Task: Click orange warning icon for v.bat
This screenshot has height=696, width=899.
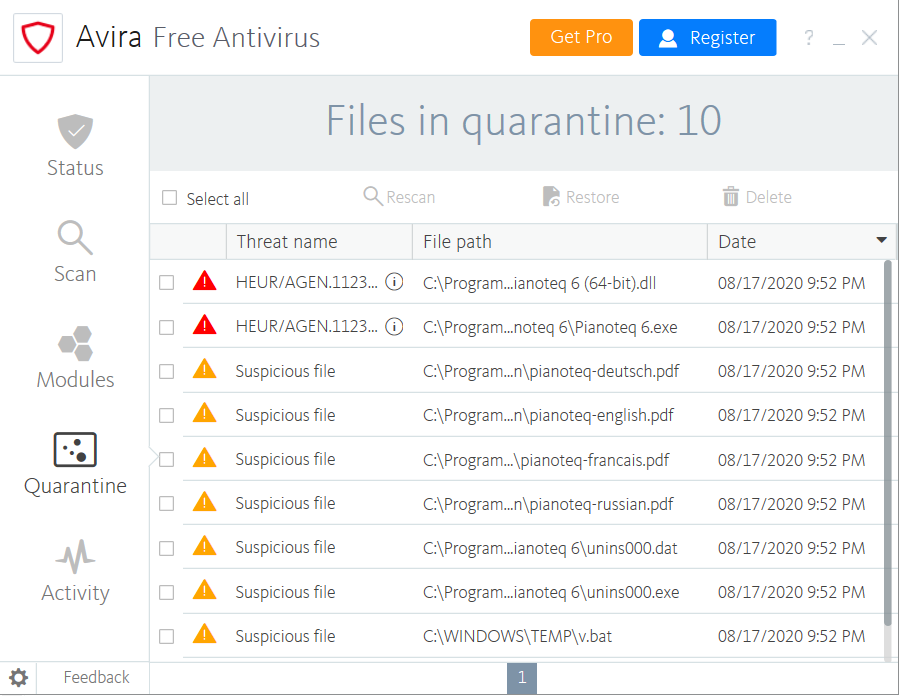Action: [205, 634]
